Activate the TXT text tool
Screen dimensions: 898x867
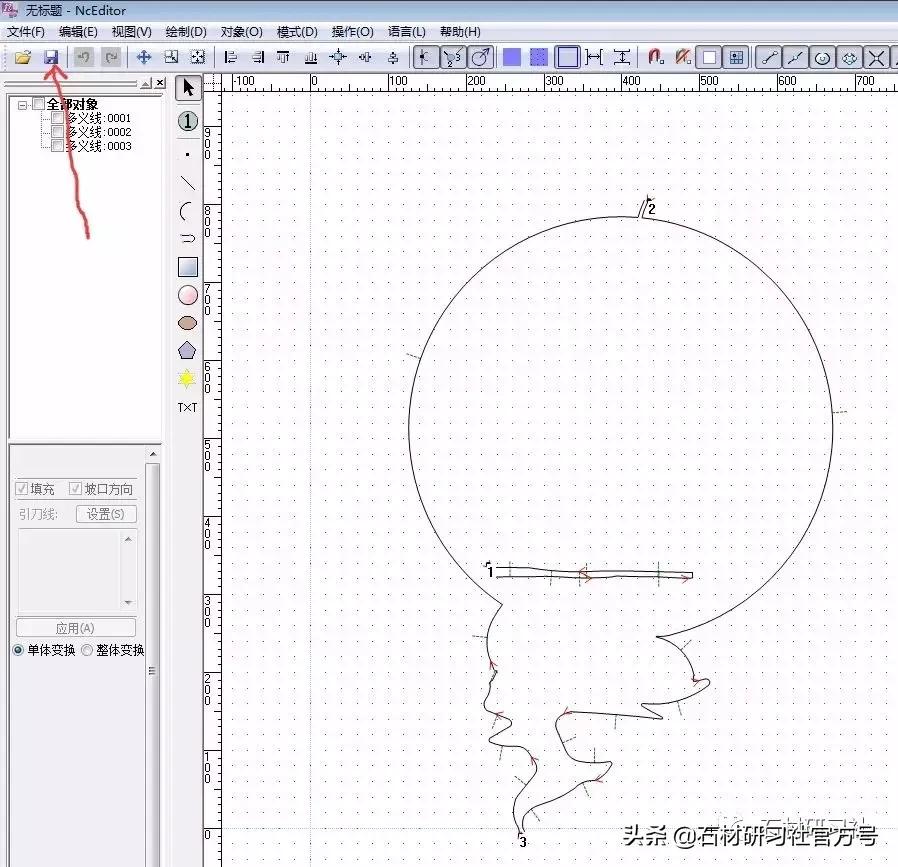tap(187, 407)
